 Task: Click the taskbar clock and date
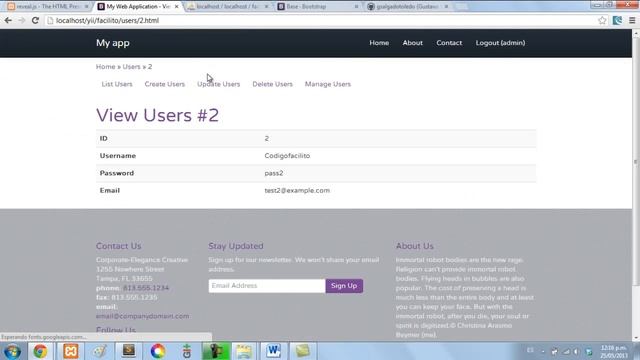[613, 351]
